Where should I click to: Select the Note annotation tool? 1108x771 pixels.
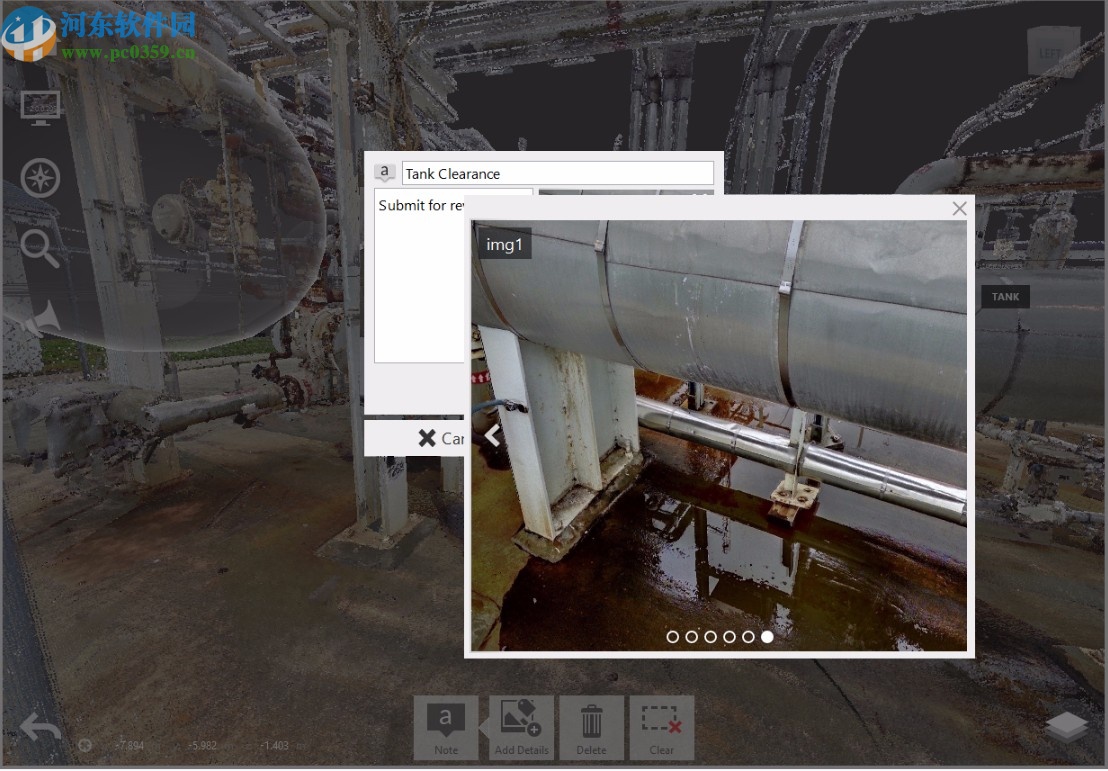pos(445,727)
